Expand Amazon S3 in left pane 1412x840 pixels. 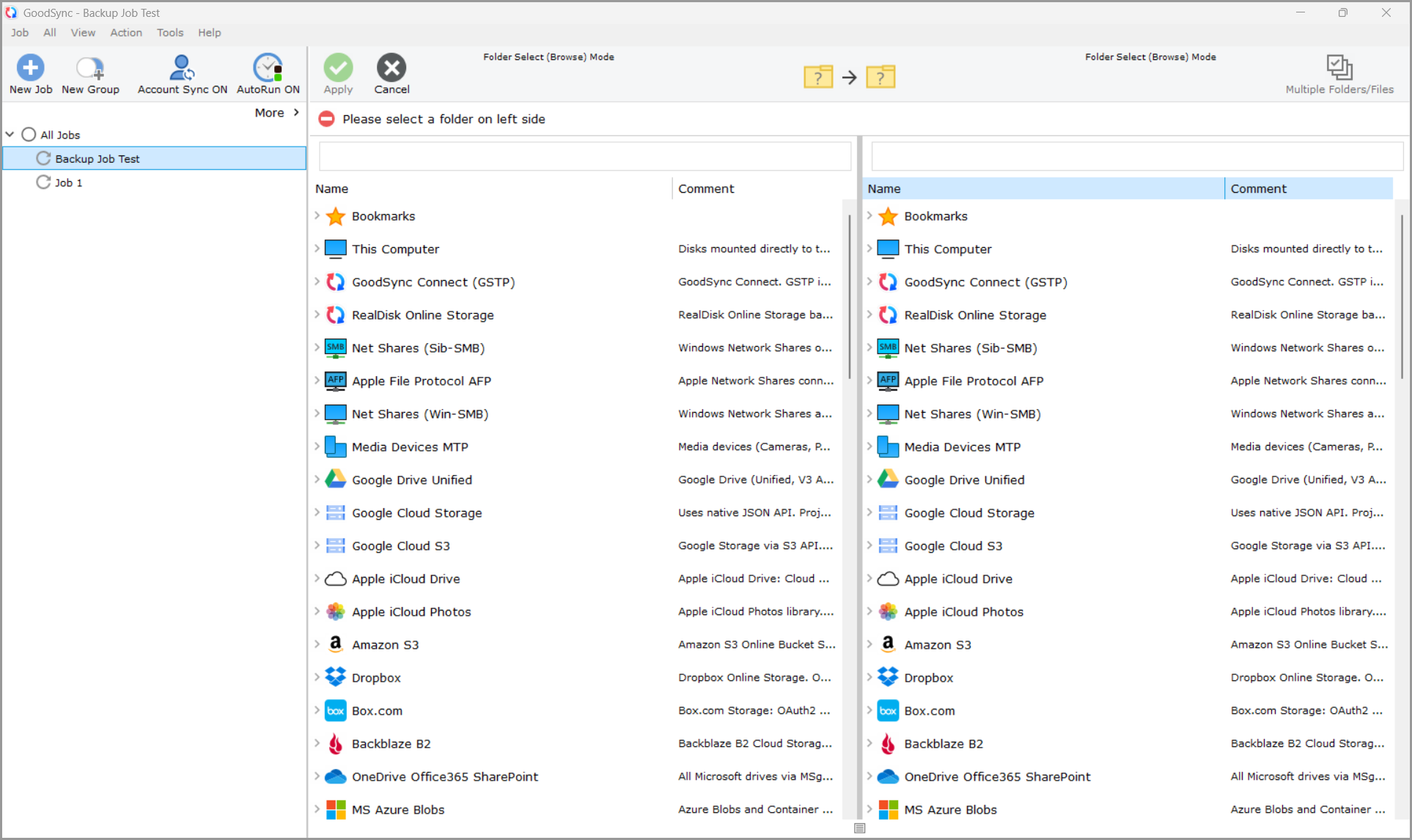(x=317, y=644)
